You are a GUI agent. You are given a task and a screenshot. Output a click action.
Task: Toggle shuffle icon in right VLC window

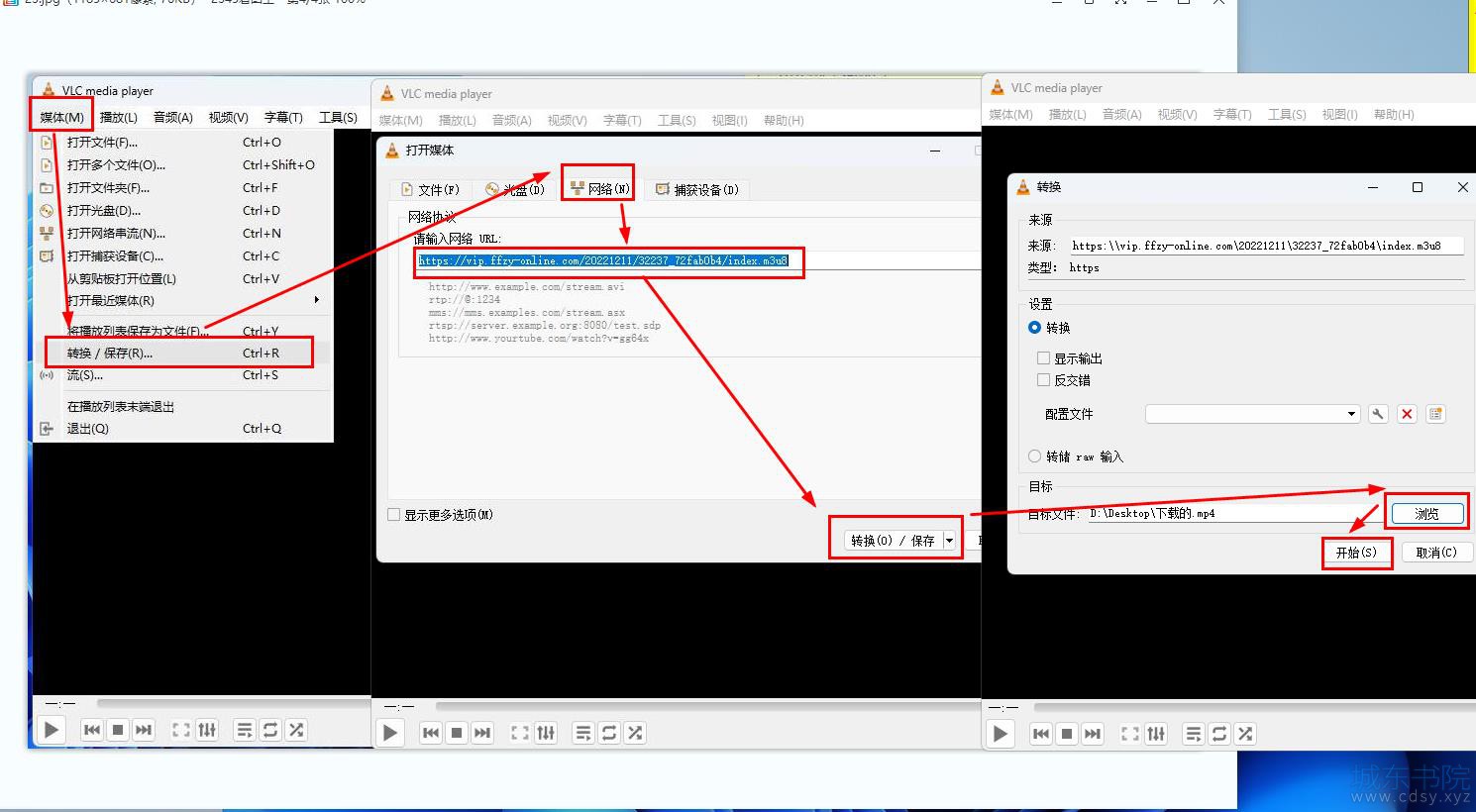click(1245, 734)
